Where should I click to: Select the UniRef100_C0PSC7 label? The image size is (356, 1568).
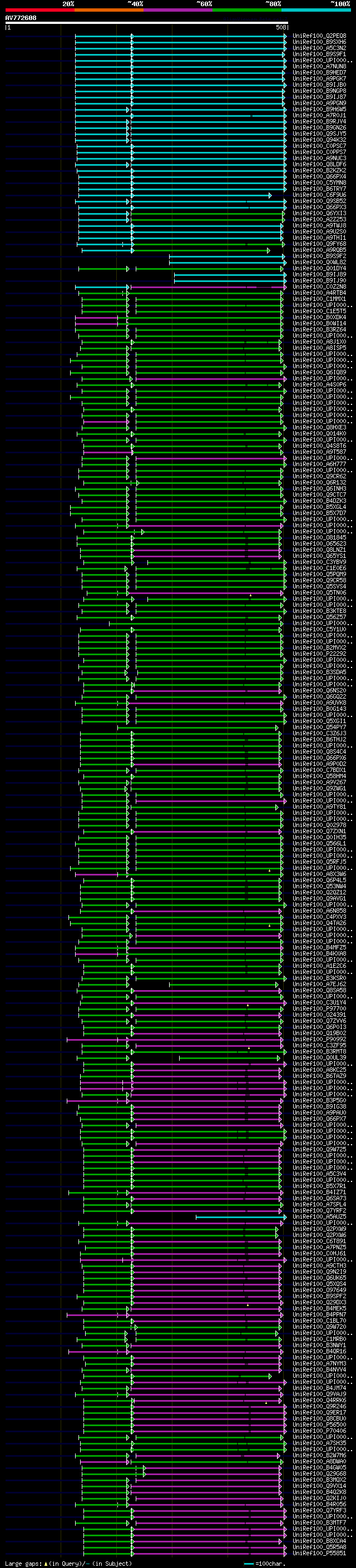319,146
